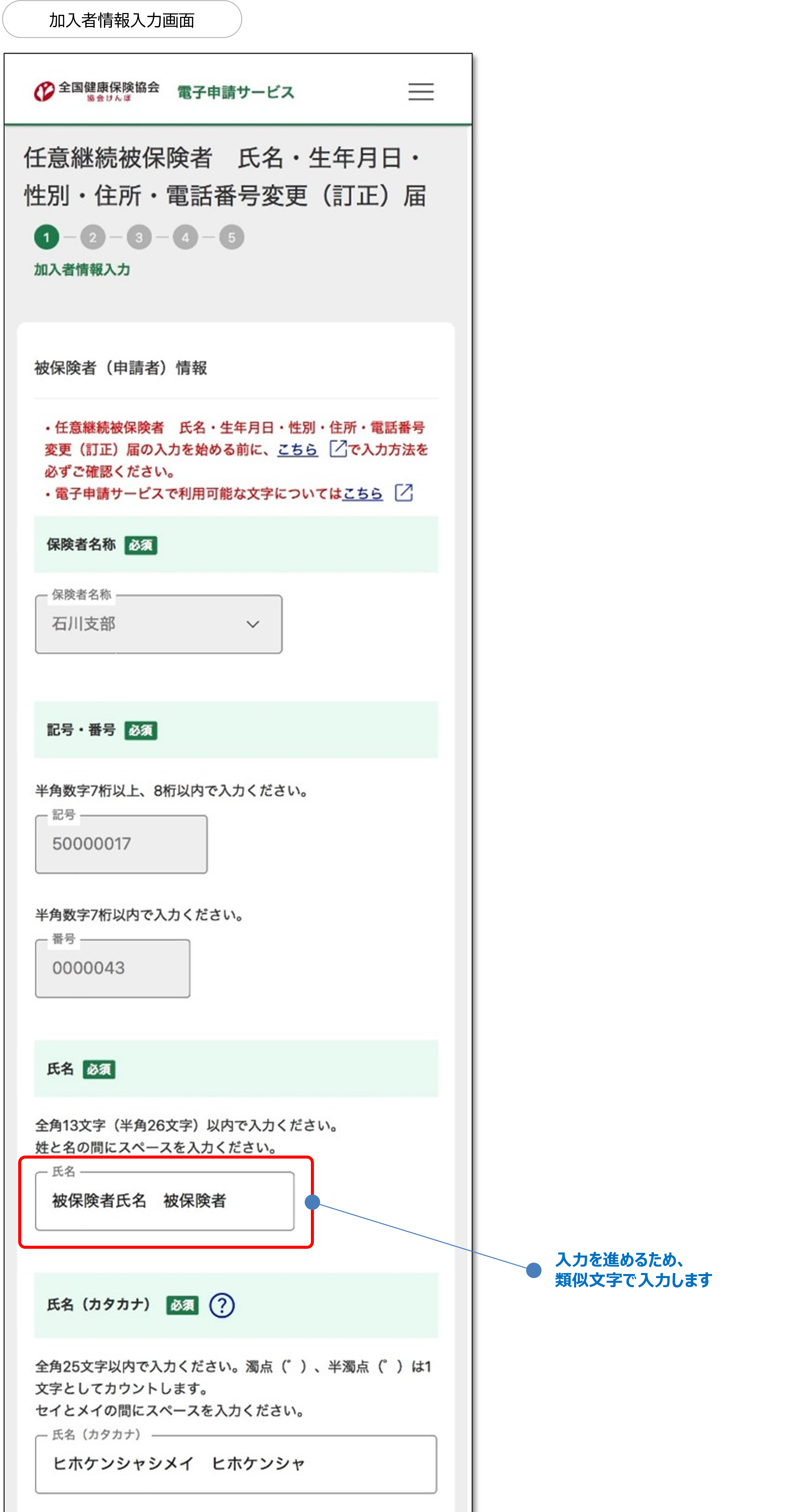
Task: Click the 全国健康保険協会 logo mark
Action: pos(43,91)
